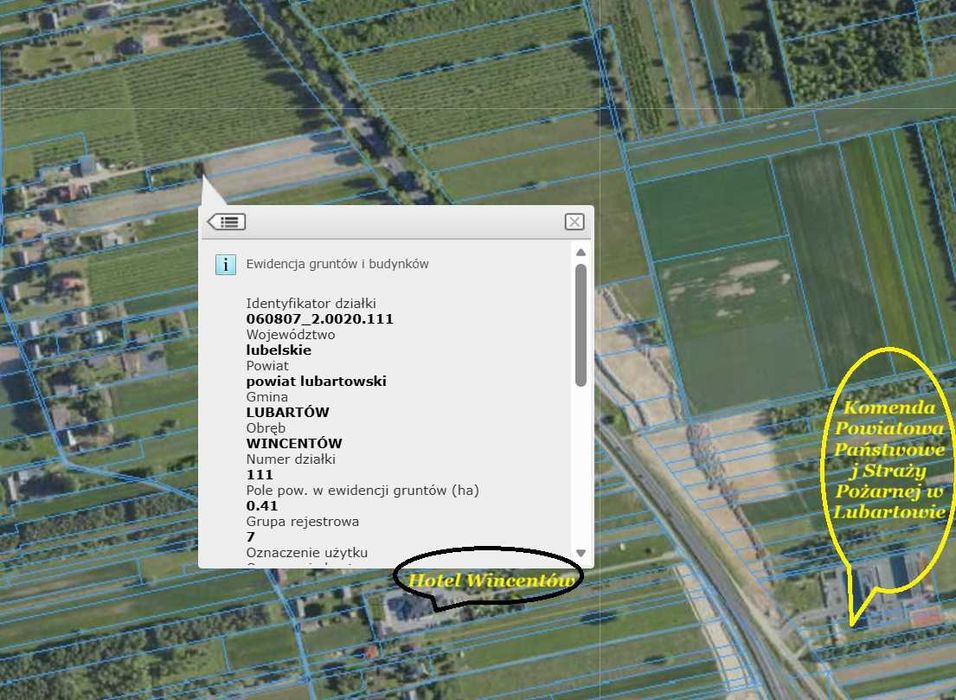This screenshot has height=700, width=956.
Task: Open the popup list menu icon
Action: click(226, 221)
